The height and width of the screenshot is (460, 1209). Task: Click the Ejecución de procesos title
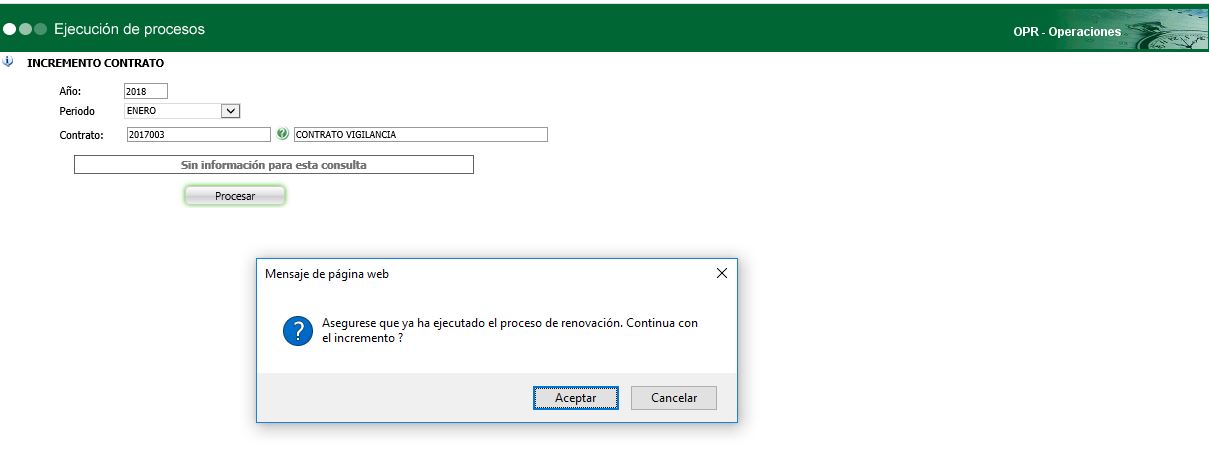click(129, 29)
